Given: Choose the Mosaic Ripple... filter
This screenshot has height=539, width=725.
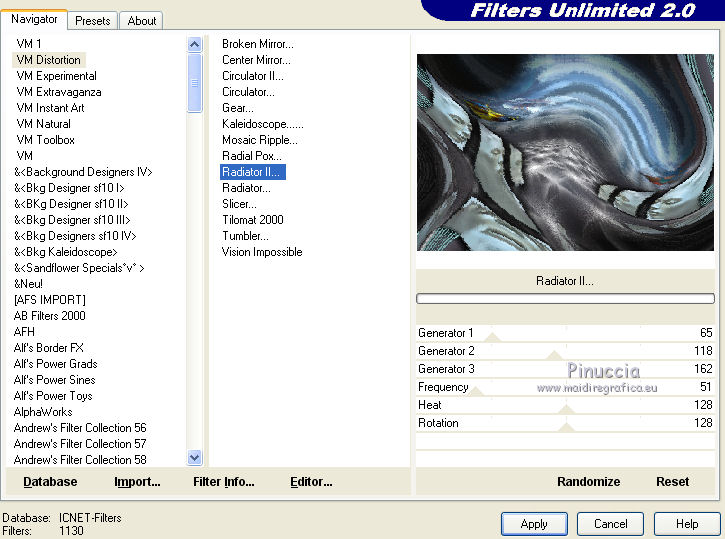Looking at the screenshot, I should [260, 140].
